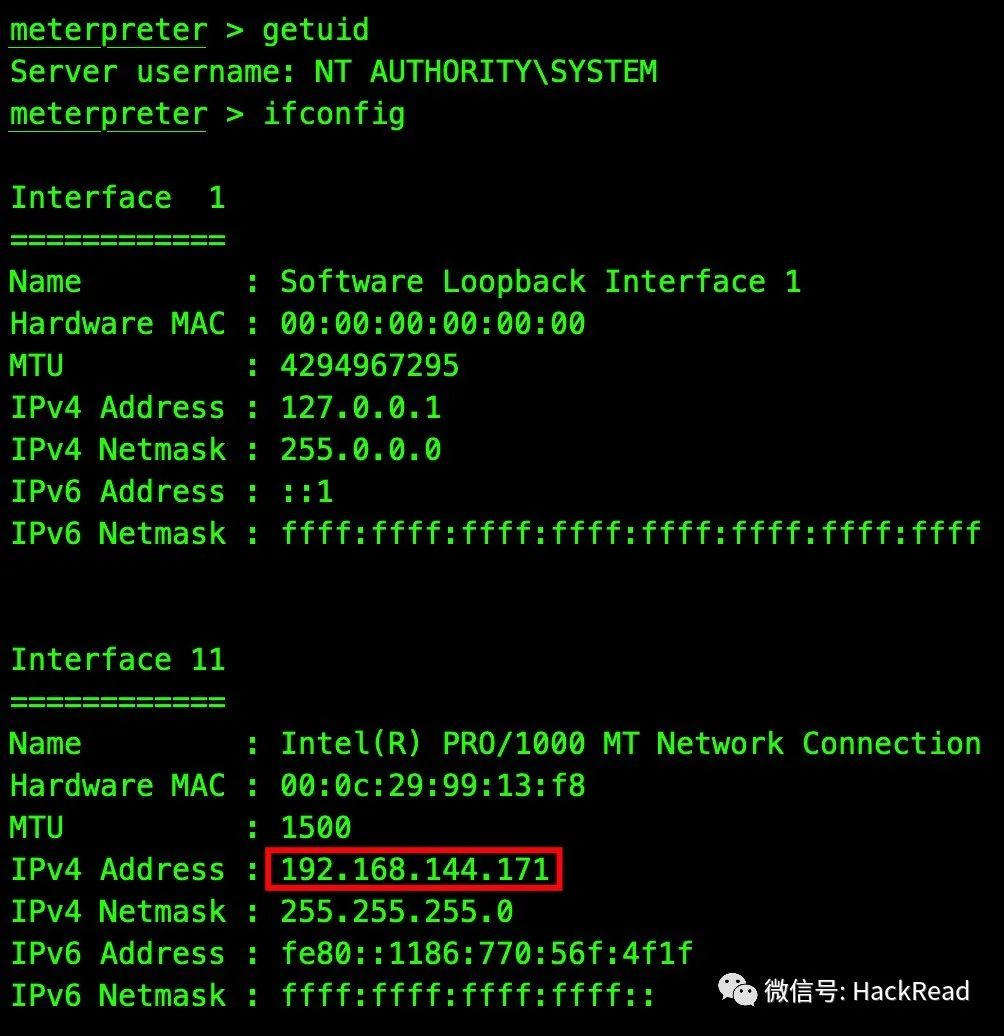Click the loopback address 127.0.0.1
1004x1036 pixels.
361,408
